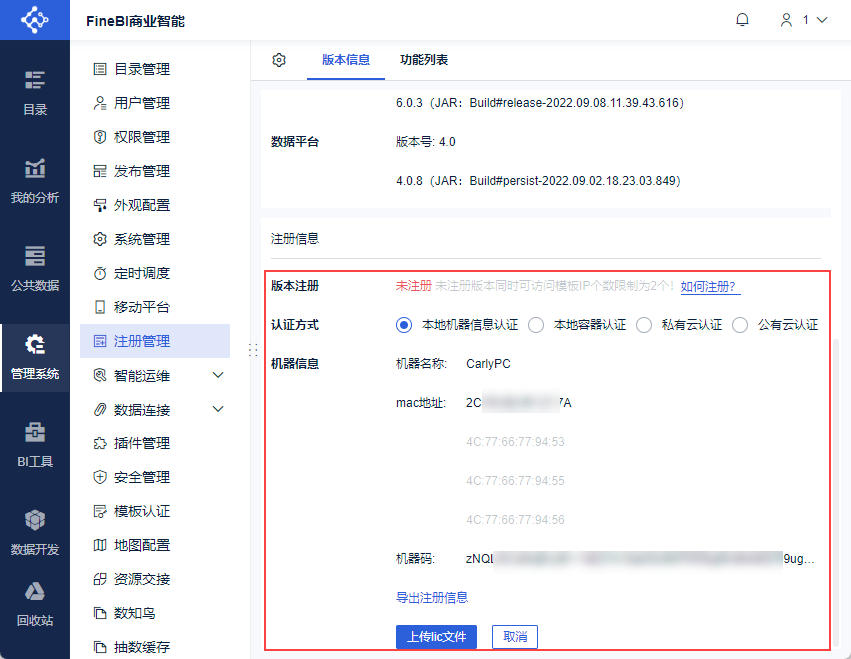Click the 上传lic文件 button
Viewport: 851px width, 659px height.
click(436, 637)
